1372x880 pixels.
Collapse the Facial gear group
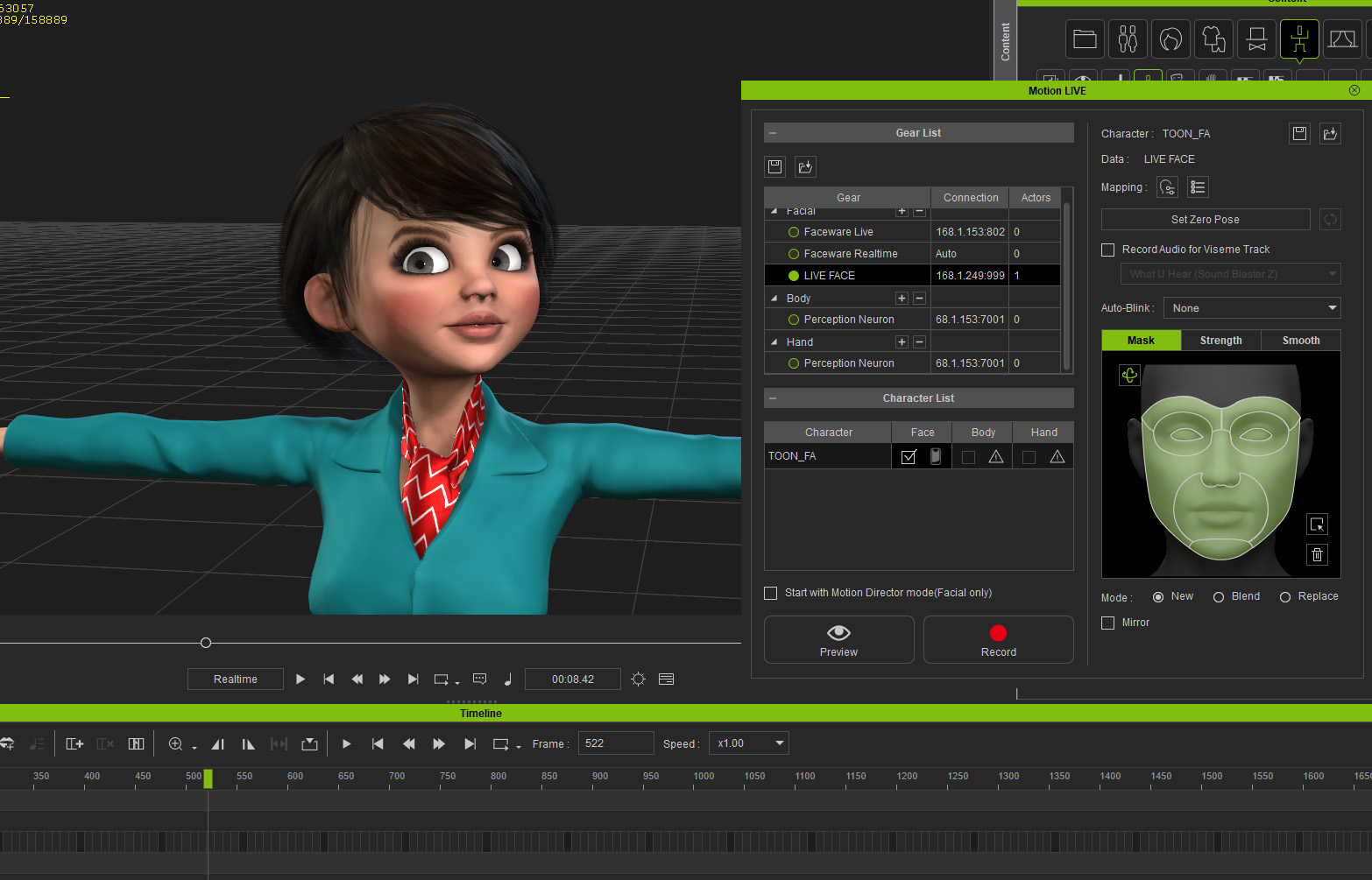pos(774,211)
